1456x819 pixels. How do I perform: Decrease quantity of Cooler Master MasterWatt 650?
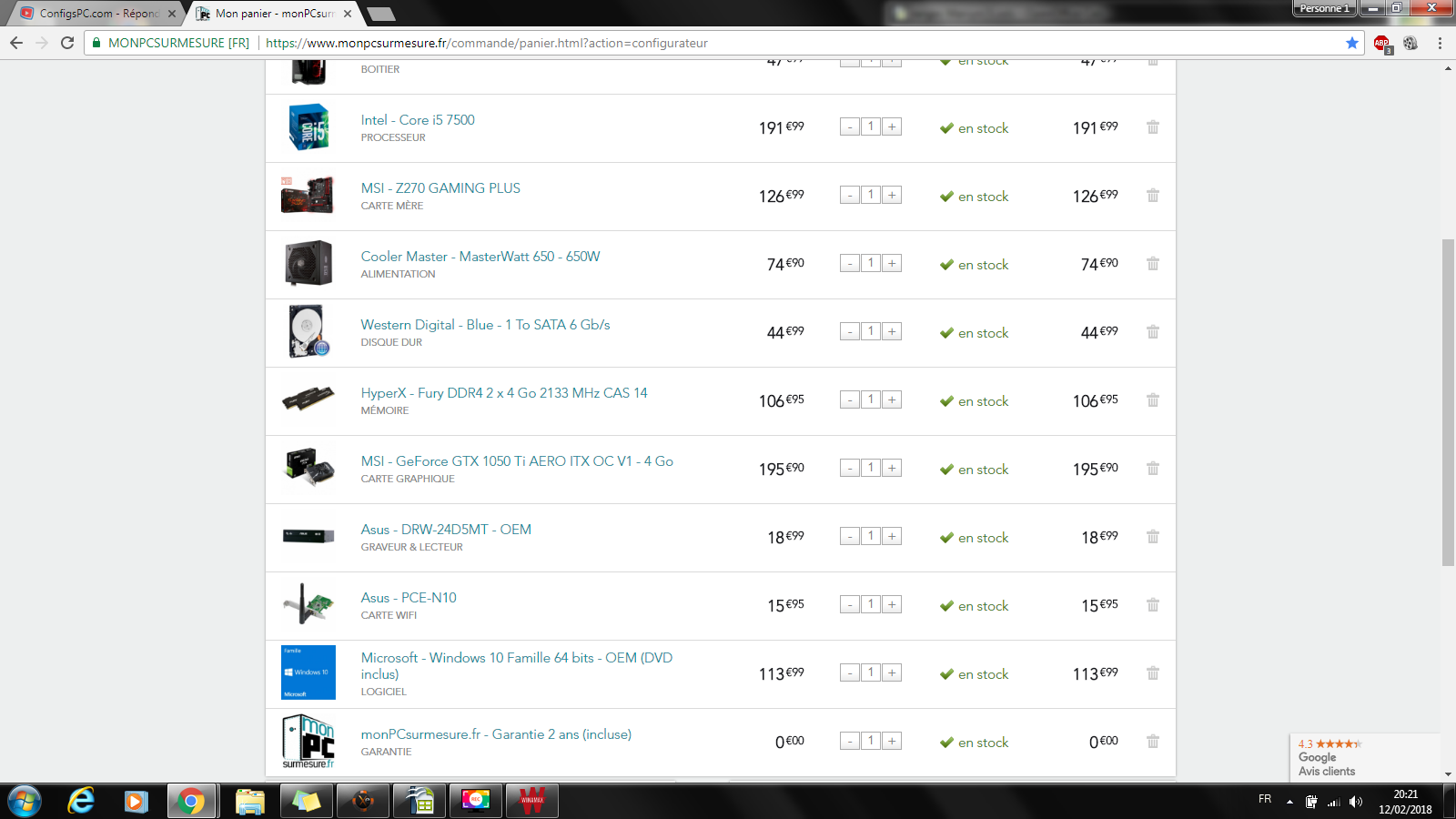point(849,264)
